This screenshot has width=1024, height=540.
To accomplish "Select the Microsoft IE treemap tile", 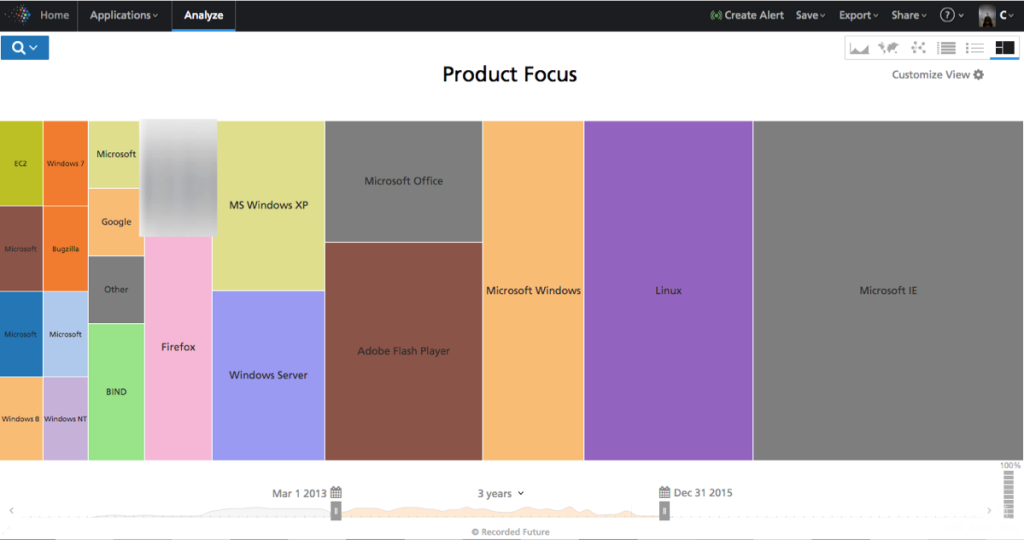I will pyautogui.click(x=888, y=291).
